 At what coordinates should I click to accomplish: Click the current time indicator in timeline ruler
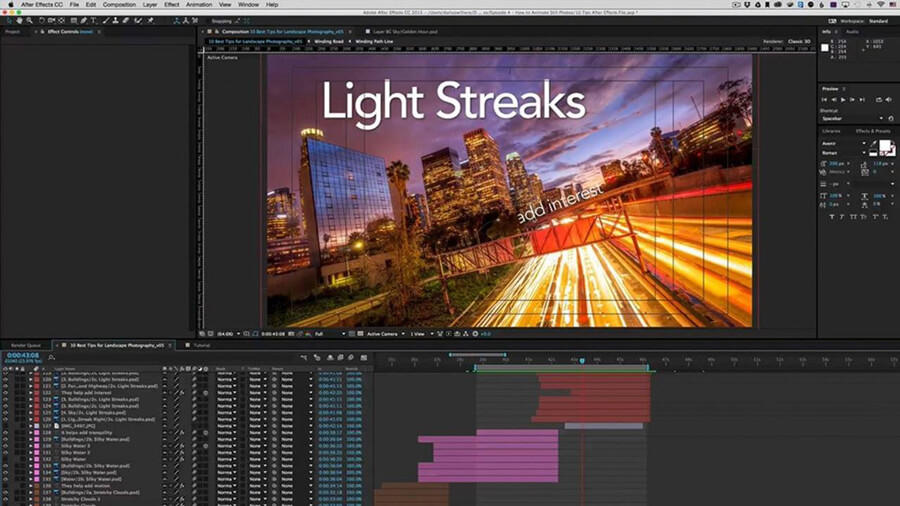(x=582, y=360)
